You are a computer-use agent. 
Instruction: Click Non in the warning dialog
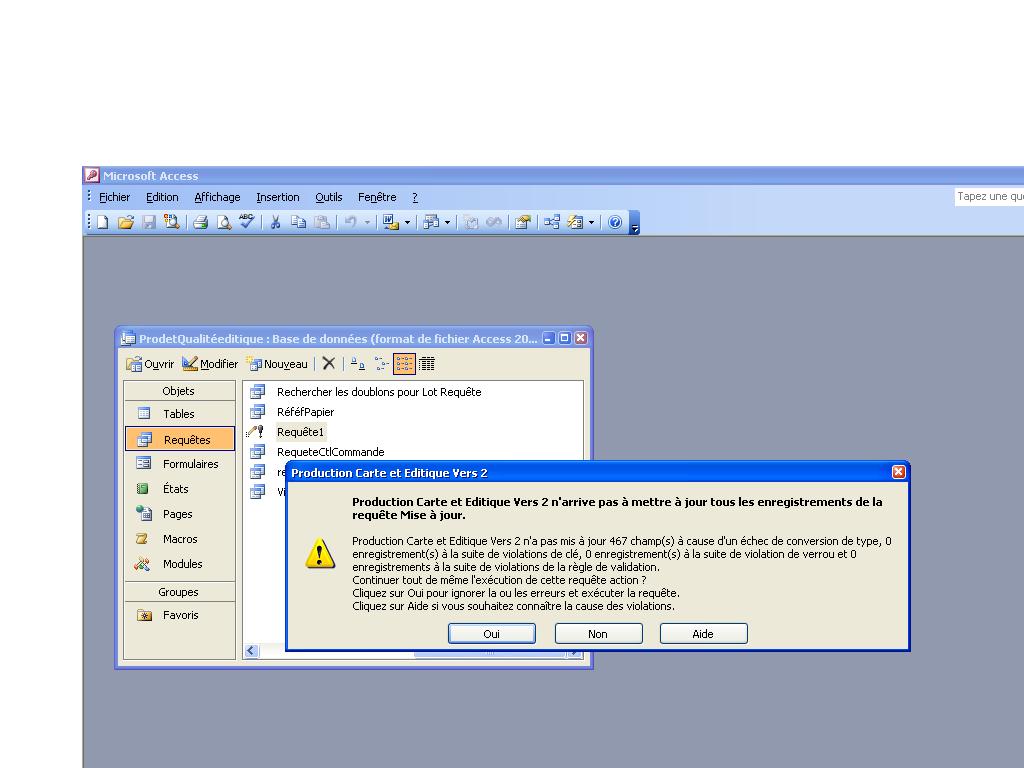[598, 633]
